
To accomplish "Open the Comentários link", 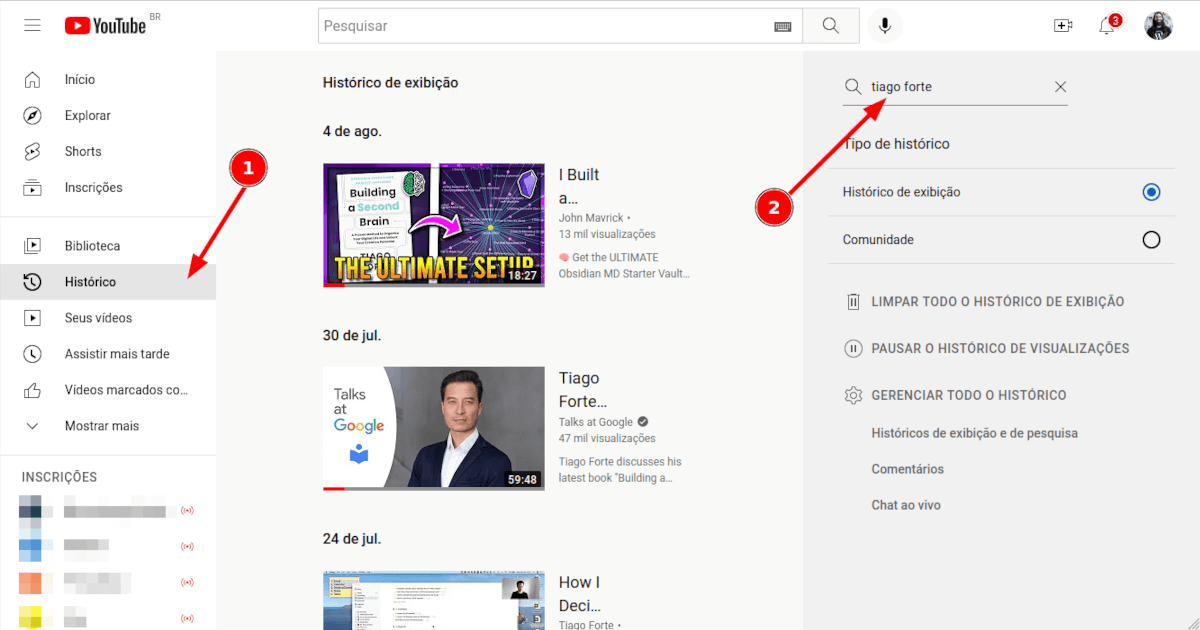I will click(907, 469).
